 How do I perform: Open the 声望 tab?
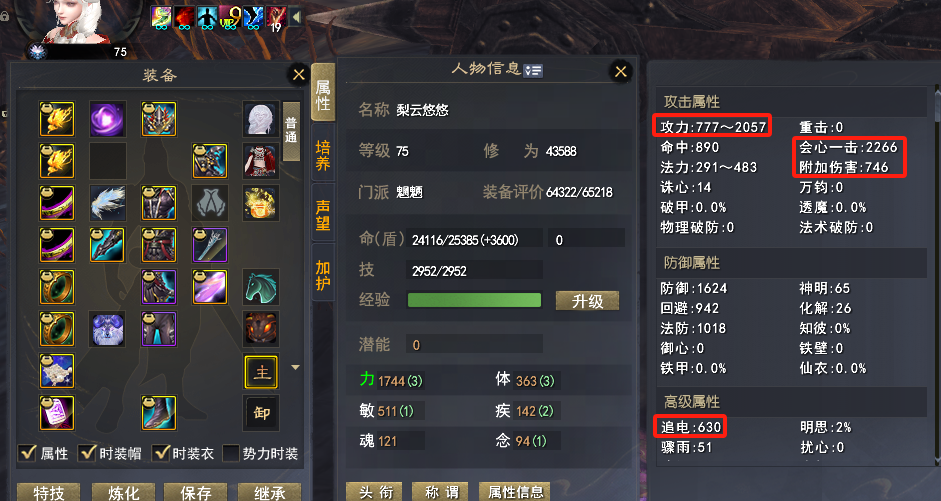pyautogui.click(x=323, y=215)
